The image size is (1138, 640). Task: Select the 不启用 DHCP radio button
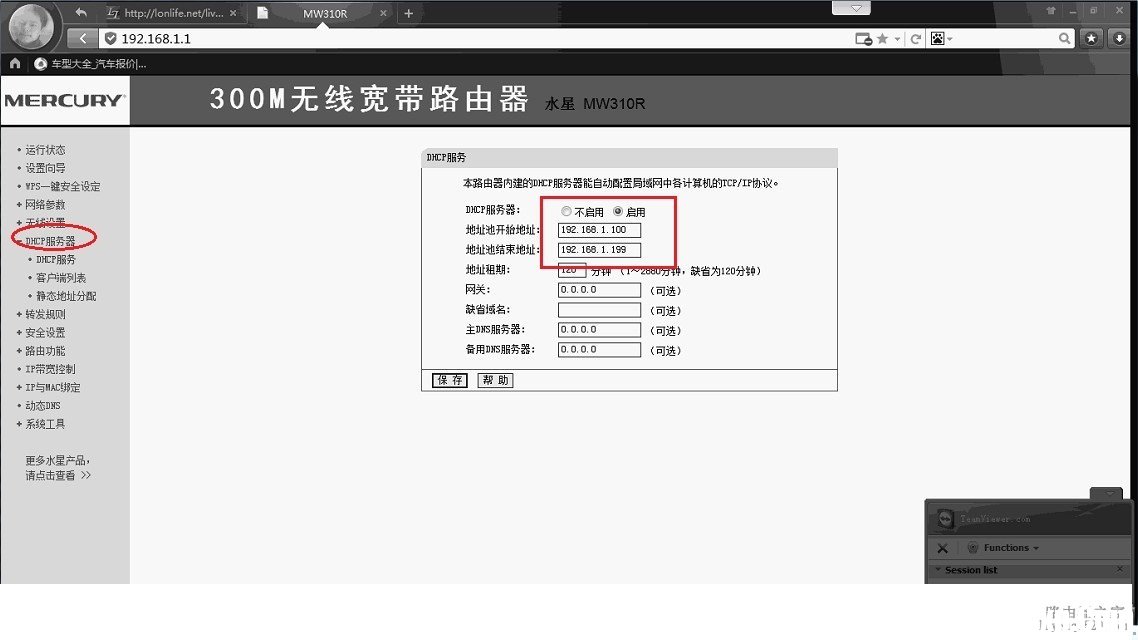coord(566,211)
